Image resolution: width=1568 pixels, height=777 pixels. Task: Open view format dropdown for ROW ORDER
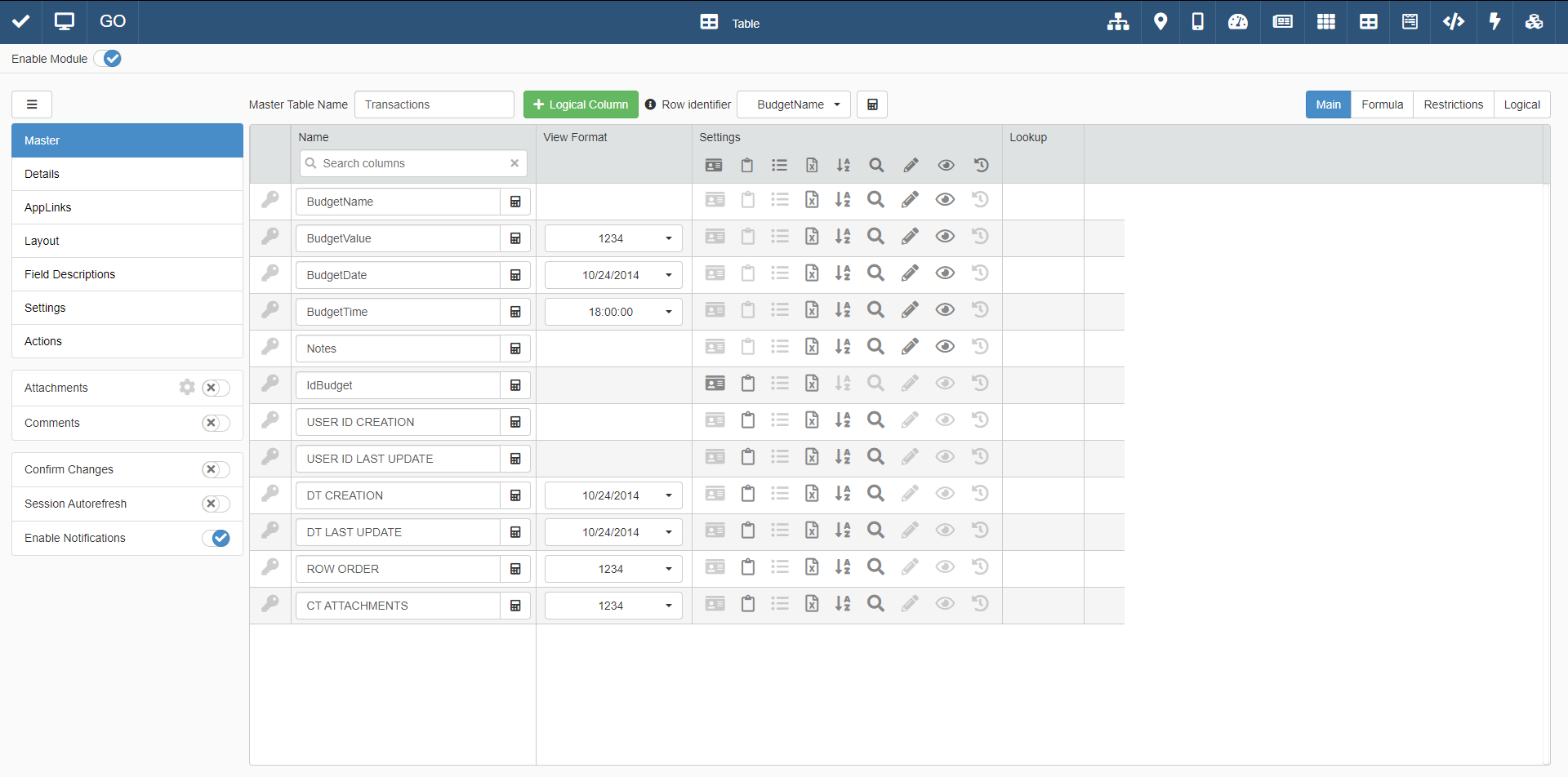pos(613,569)
